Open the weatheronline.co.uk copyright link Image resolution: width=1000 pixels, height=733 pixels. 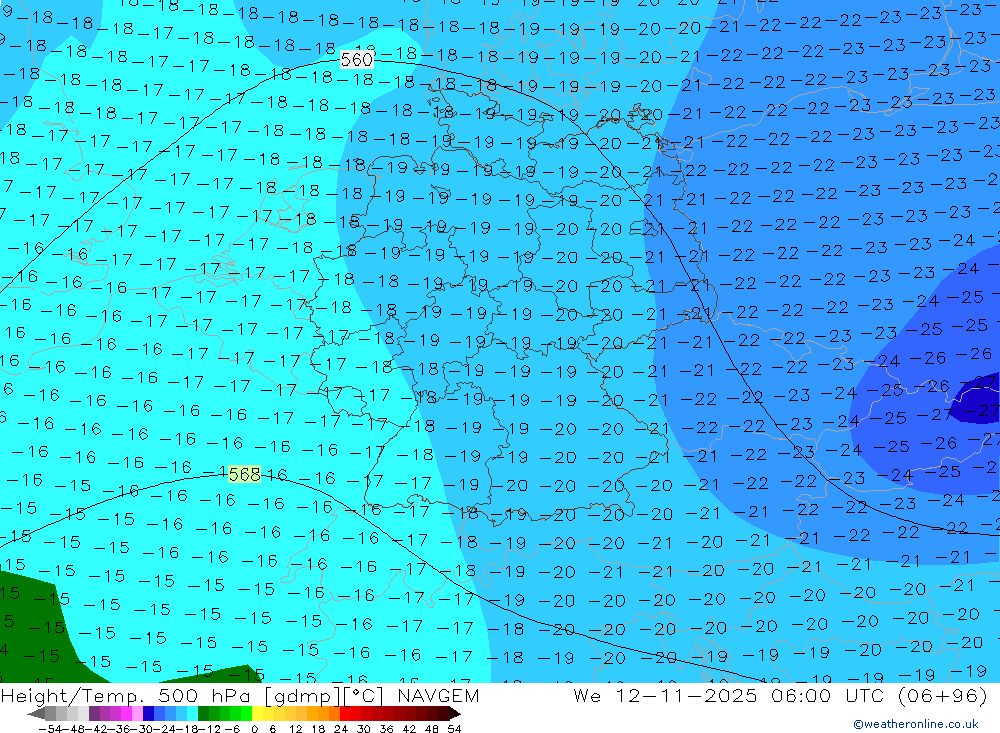915,724
